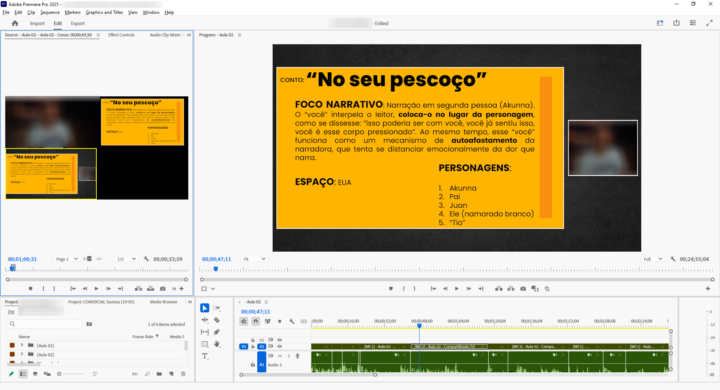This screenshot has height=390, width=720.
Task: Expand the (Aula 01) bin
Action: (22, 345)
